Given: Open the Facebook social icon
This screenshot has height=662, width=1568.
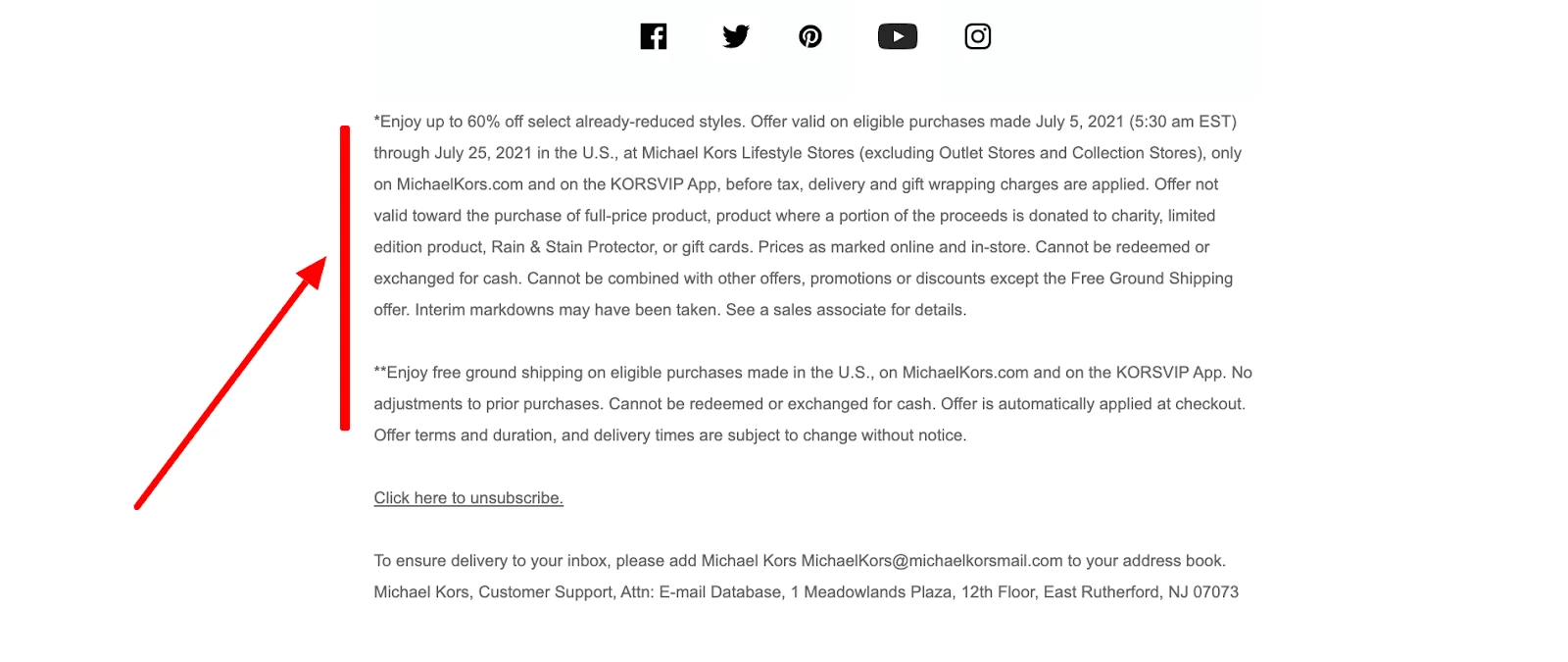Looking at the screenshot, I should (x=654, y=36).
